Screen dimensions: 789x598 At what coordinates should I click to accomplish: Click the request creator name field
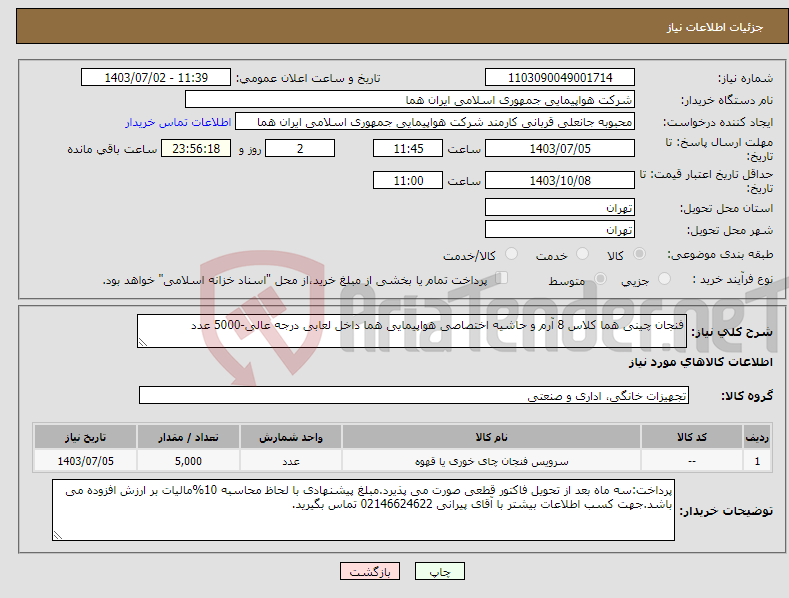point(435,122)
